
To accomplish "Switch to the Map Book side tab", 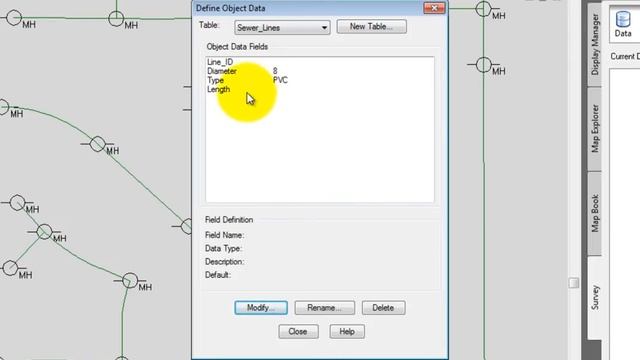I will pos(595,213).
